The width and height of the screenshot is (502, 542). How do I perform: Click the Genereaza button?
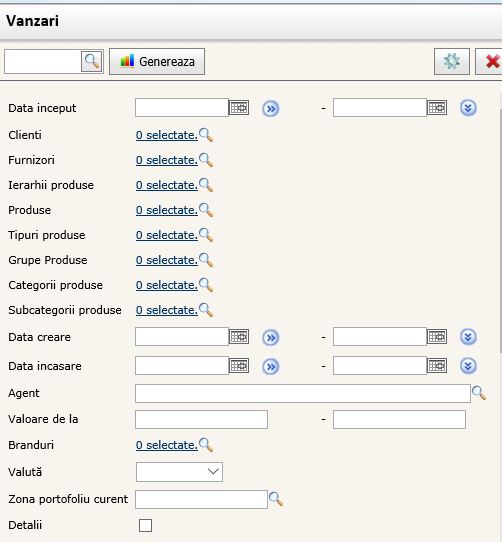point(157,62)
